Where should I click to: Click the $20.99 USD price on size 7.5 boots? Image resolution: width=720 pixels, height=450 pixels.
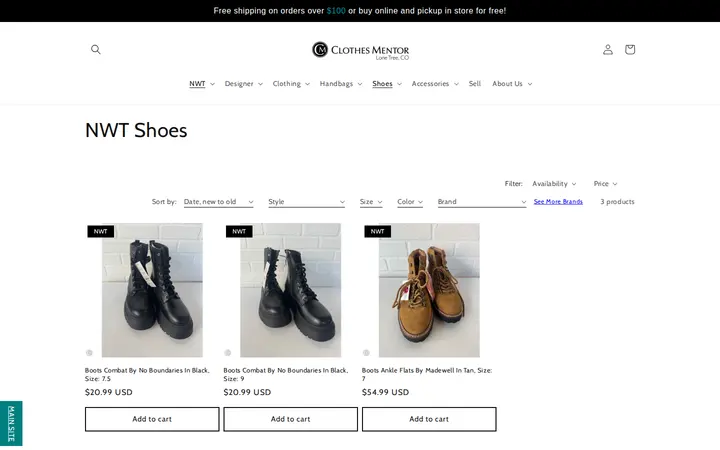coord(108,392)
